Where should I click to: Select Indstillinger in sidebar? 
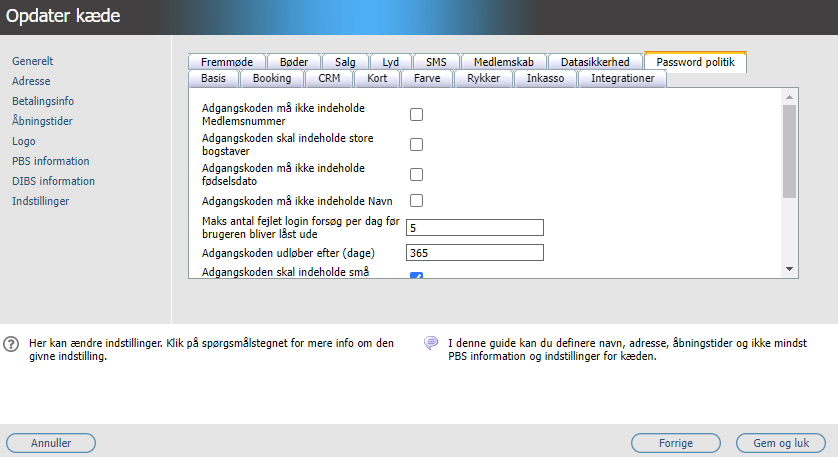coord(41,201)
